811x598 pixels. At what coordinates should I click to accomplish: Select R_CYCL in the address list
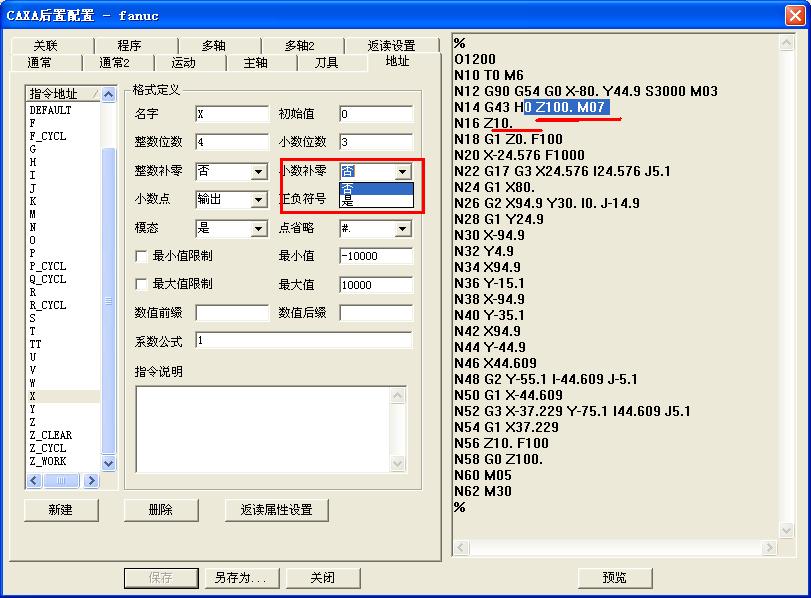[x=48, y=305]
